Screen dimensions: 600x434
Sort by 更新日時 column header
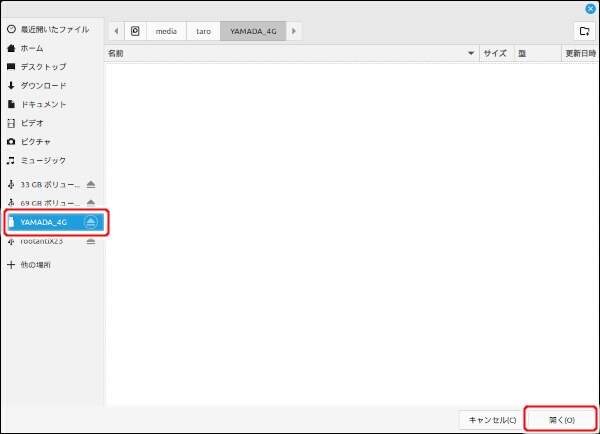click(x=579, y=54)
